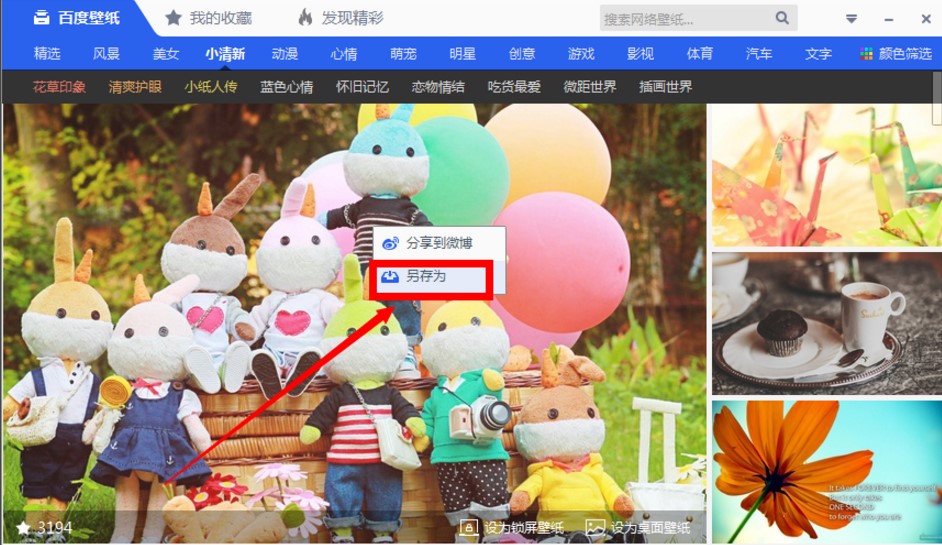Click the lock screen icon
The height and width of the screenshot is (545, 942).
click(x=469, y=528)
